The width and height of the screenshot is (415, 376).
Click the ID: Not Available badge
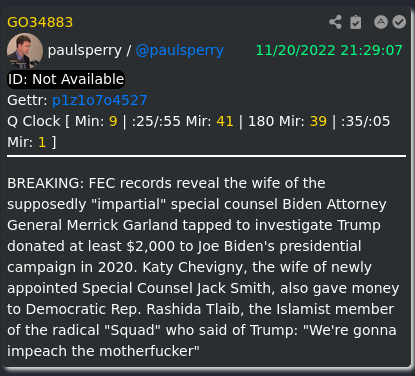[x=66, y=79]
